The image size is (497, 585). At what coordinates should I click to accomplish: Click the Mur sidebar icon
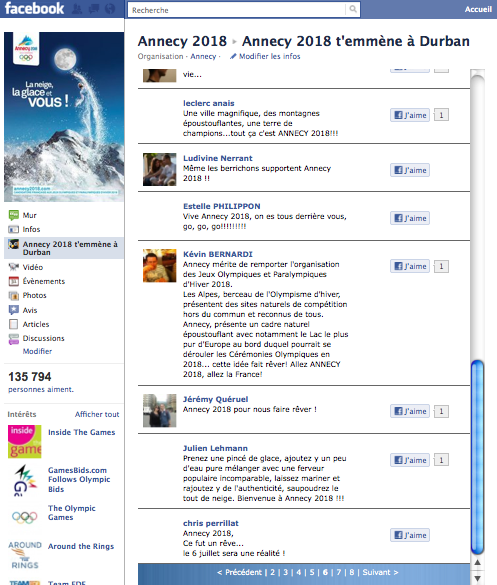(14, 215)
